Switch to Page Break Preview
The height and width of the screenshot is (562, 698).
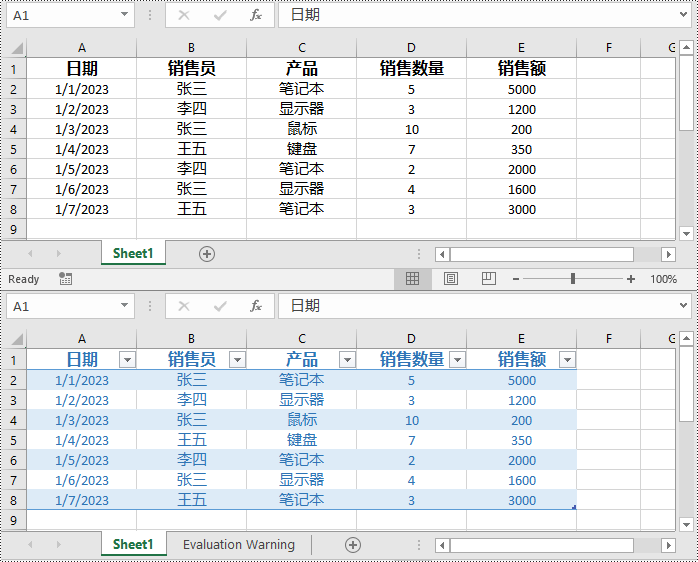pos(488,279)
